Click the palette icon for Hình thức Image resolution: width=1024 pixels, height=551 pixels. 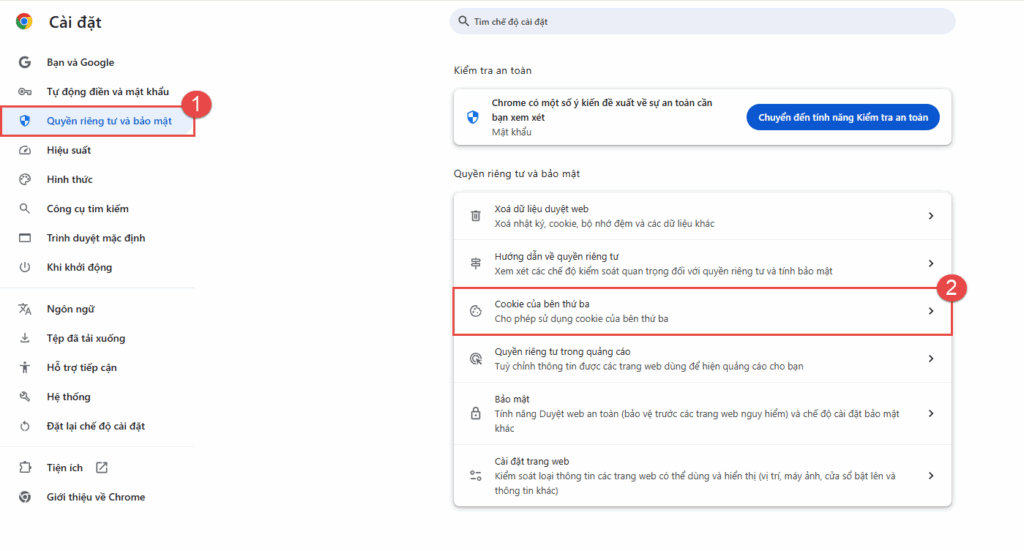tap(25, 179)
